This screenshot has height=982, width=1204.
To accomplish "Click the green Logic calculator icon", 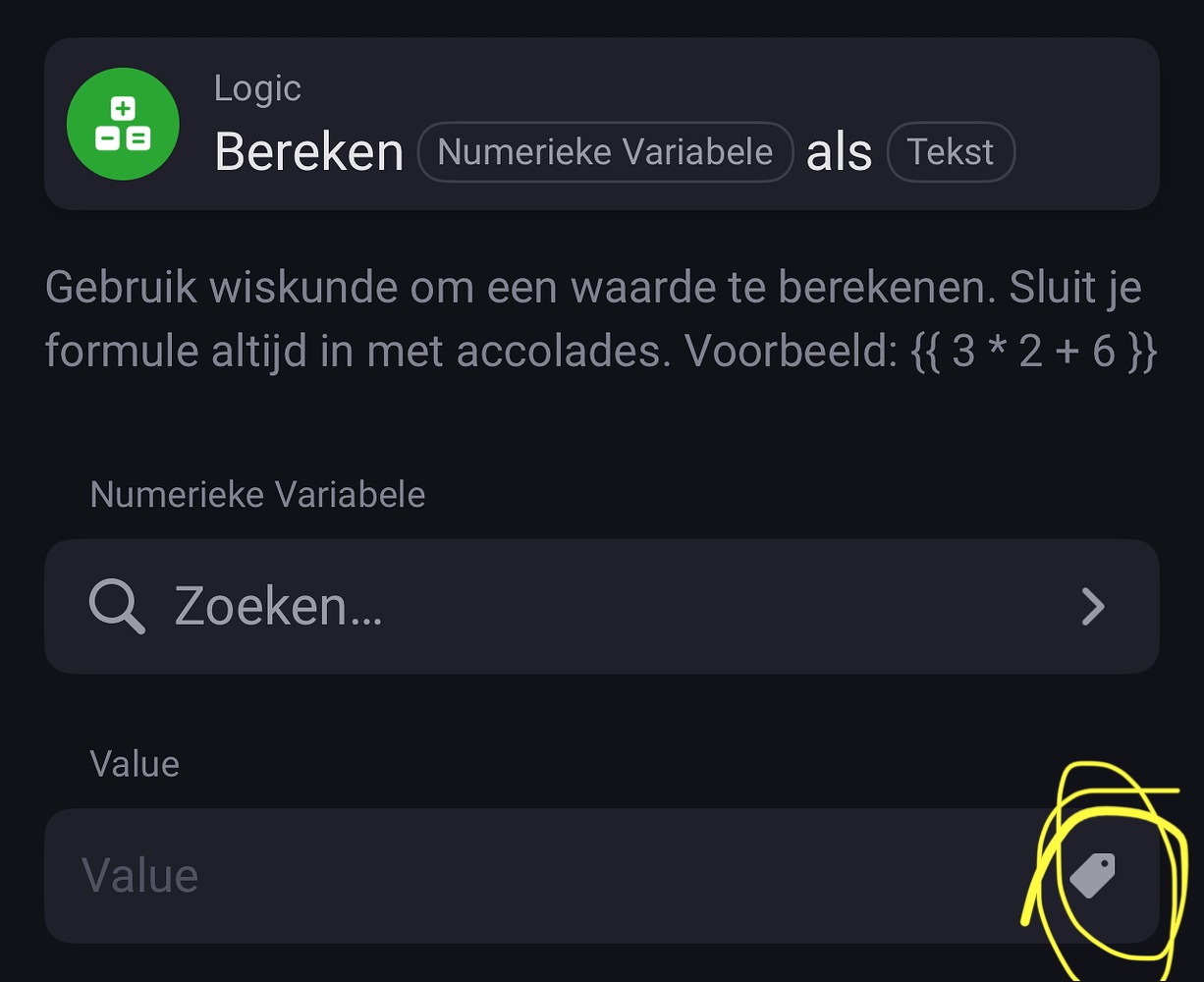I will tap(123, 124).
